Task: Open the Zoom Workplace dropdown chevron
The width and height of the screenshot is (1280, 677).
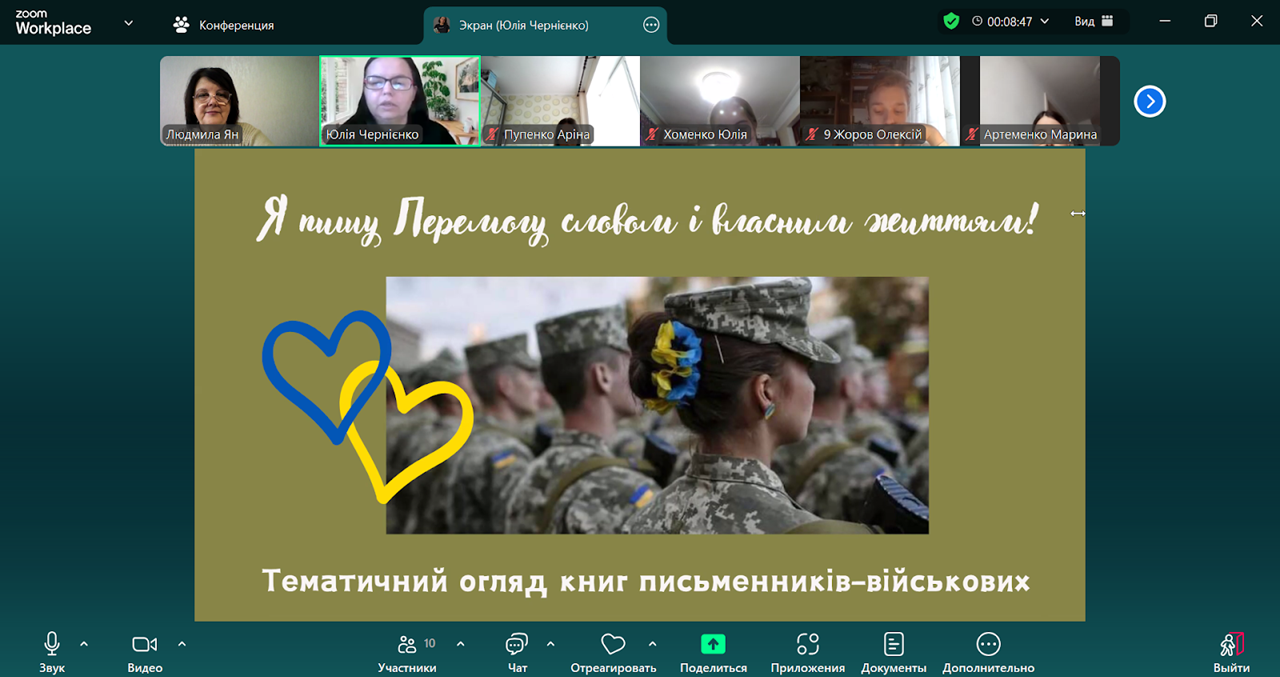Action: (128, 23)
